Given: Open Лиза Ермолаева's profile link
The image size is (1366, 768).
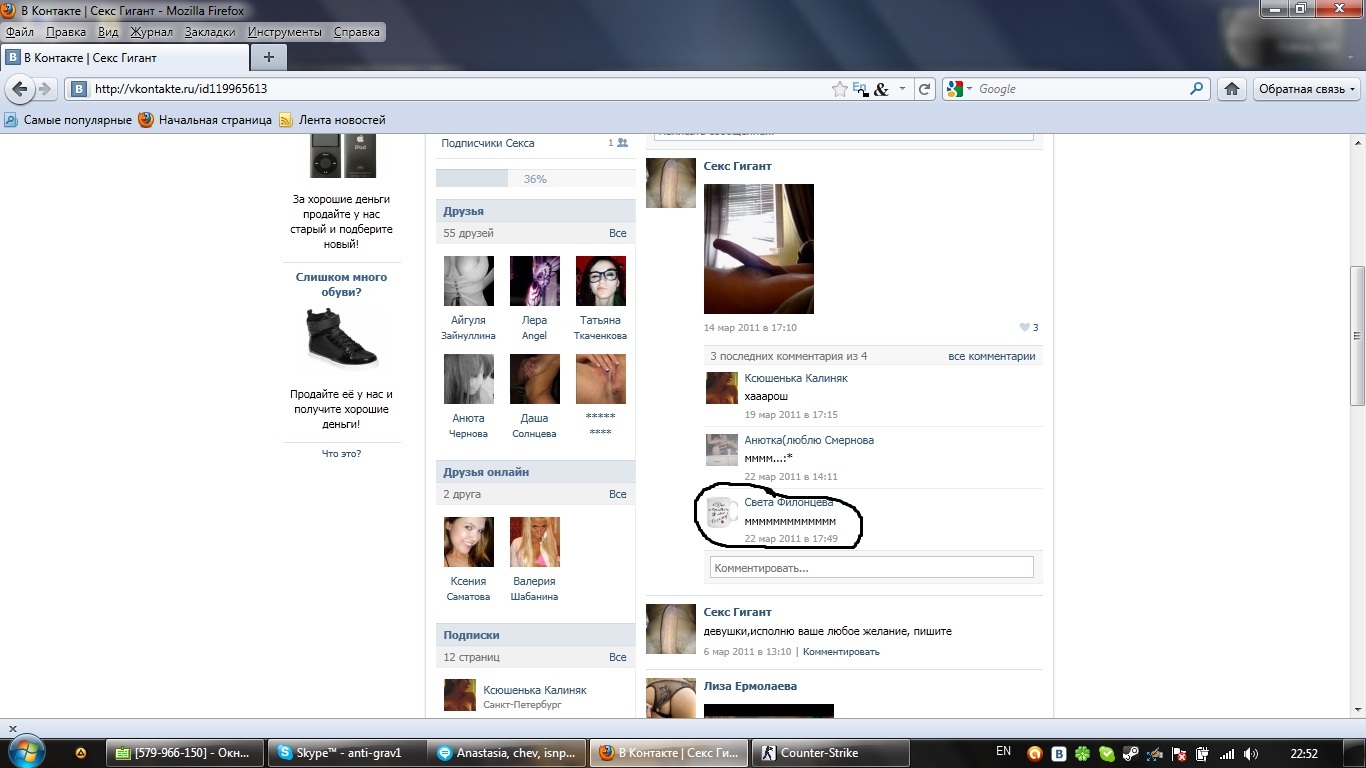Looking at the screenshot, I should click(750, 686).
